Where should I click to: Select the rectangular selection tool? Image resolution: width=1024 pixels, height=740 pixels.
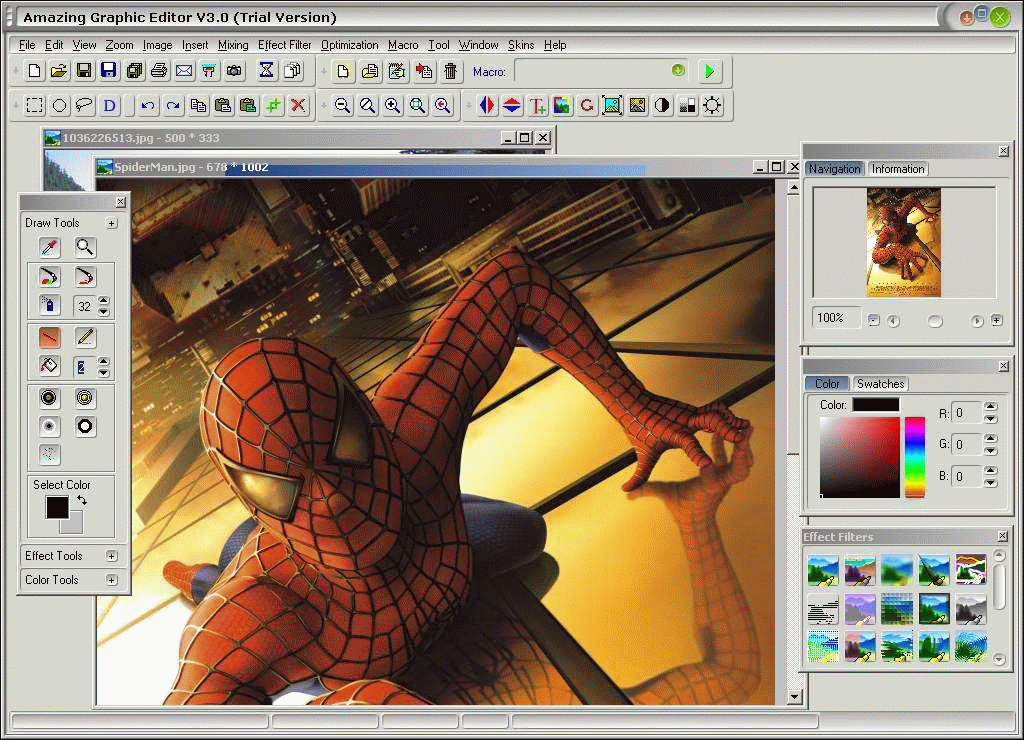(35, 105)
